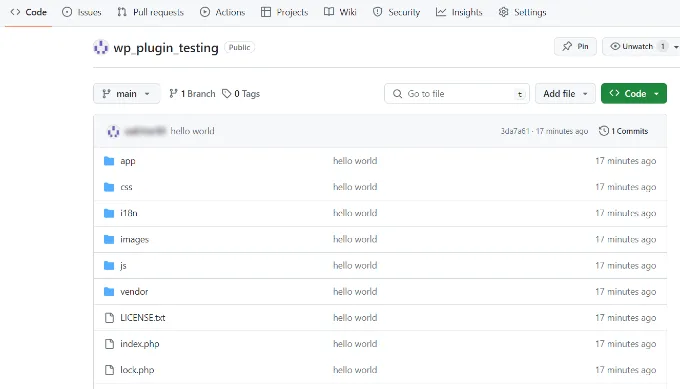
Task: View the 1 Commits history
Action: [623, 131]
